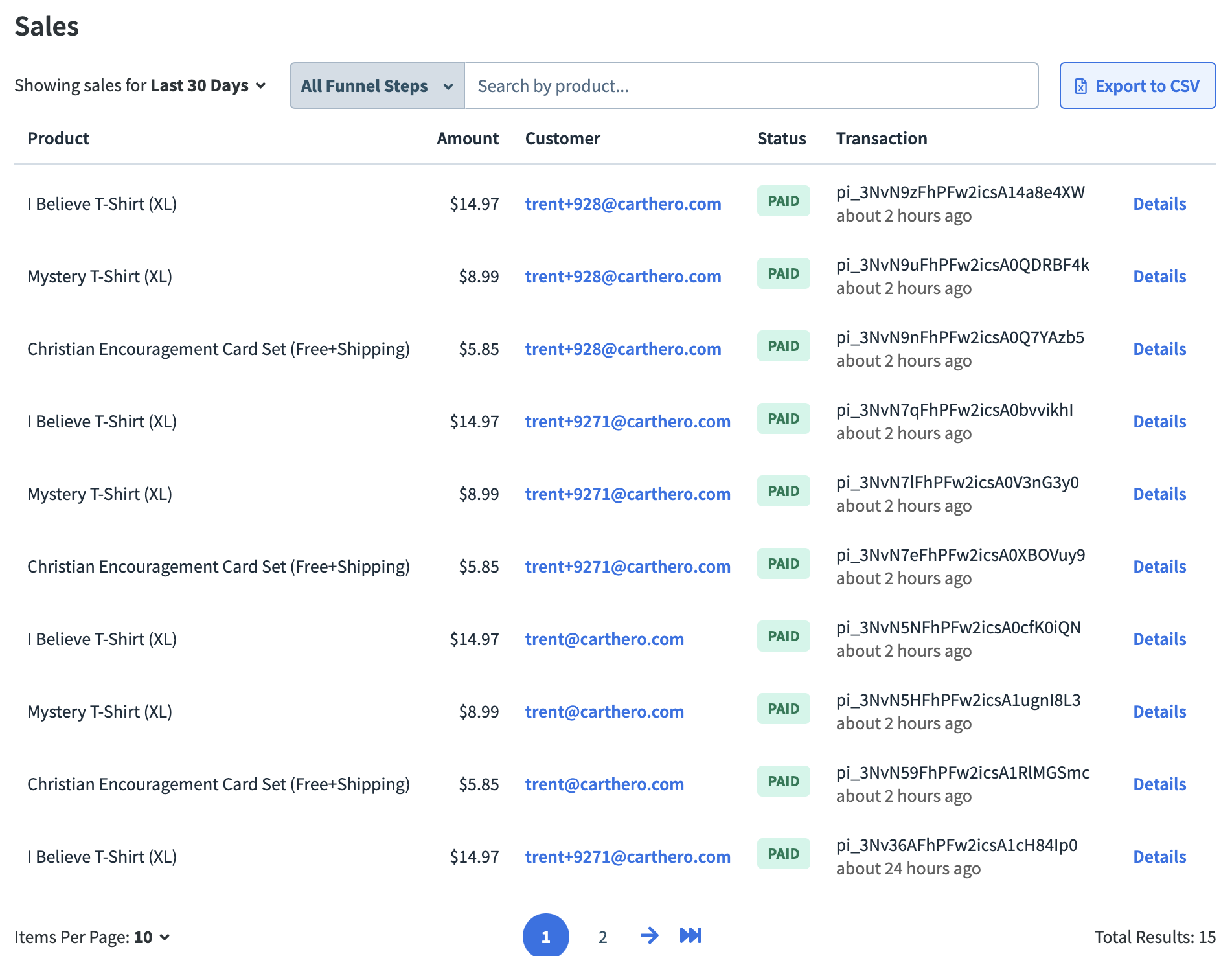Click Total Results: 15 text

pos(1155,937)
